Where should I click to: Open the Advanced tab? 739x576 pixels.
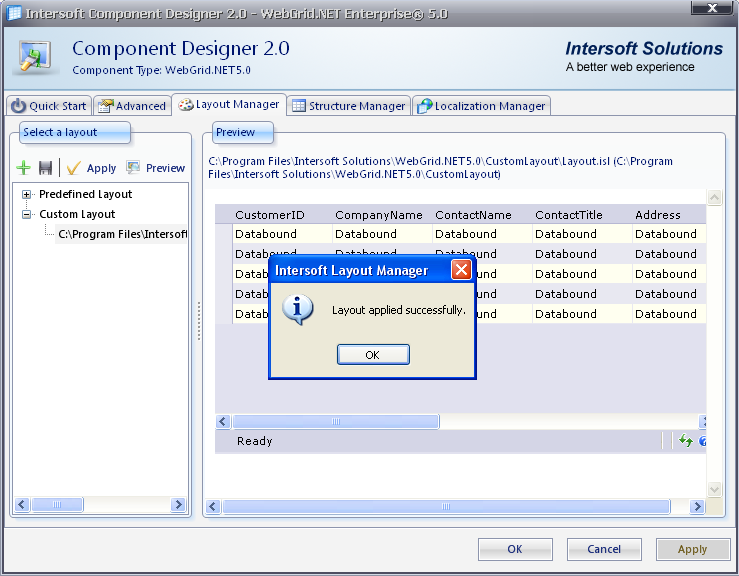[132, 106]
